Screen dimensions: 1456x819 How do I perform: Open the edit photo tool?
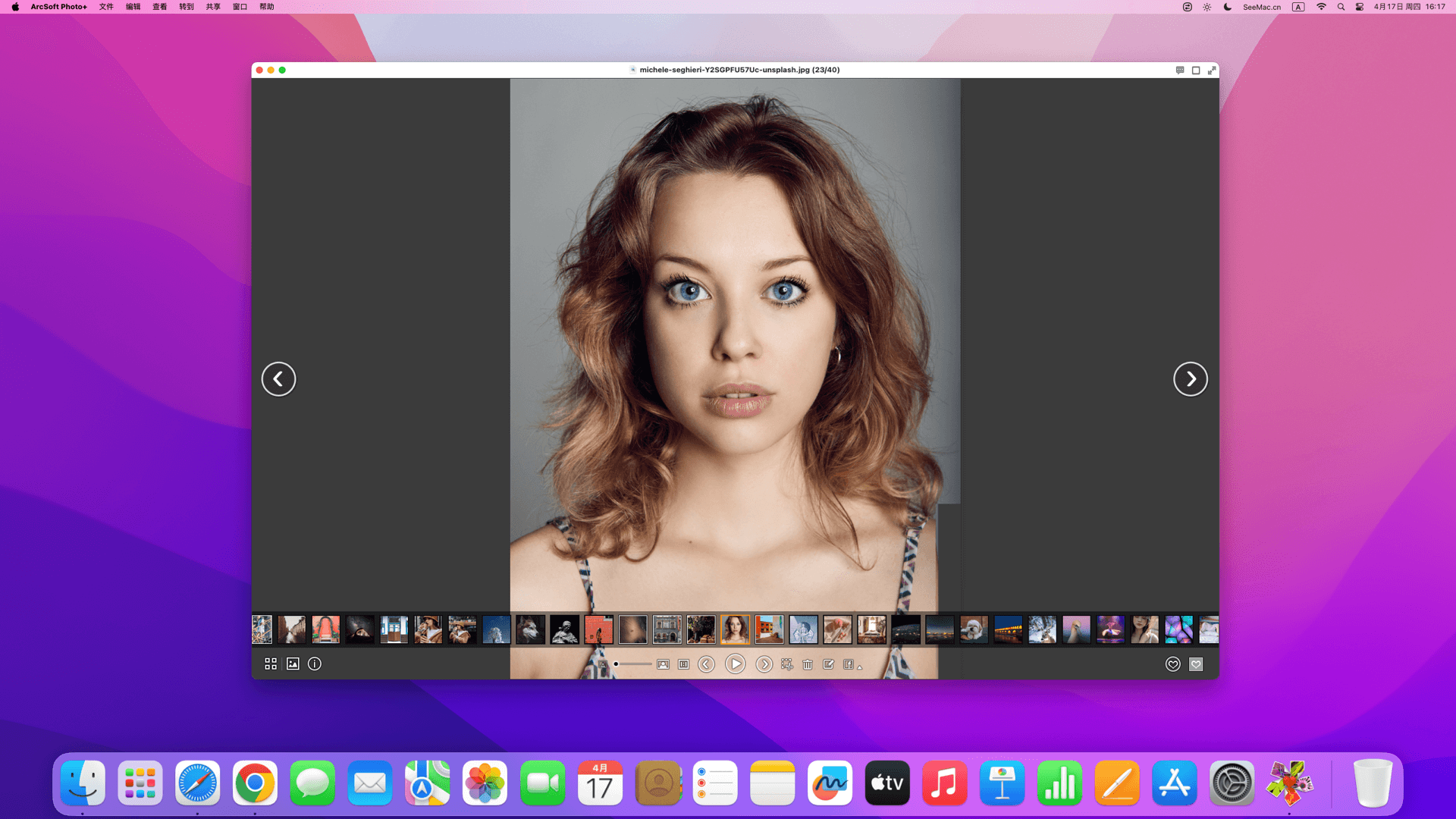click(x=828, y=664)
